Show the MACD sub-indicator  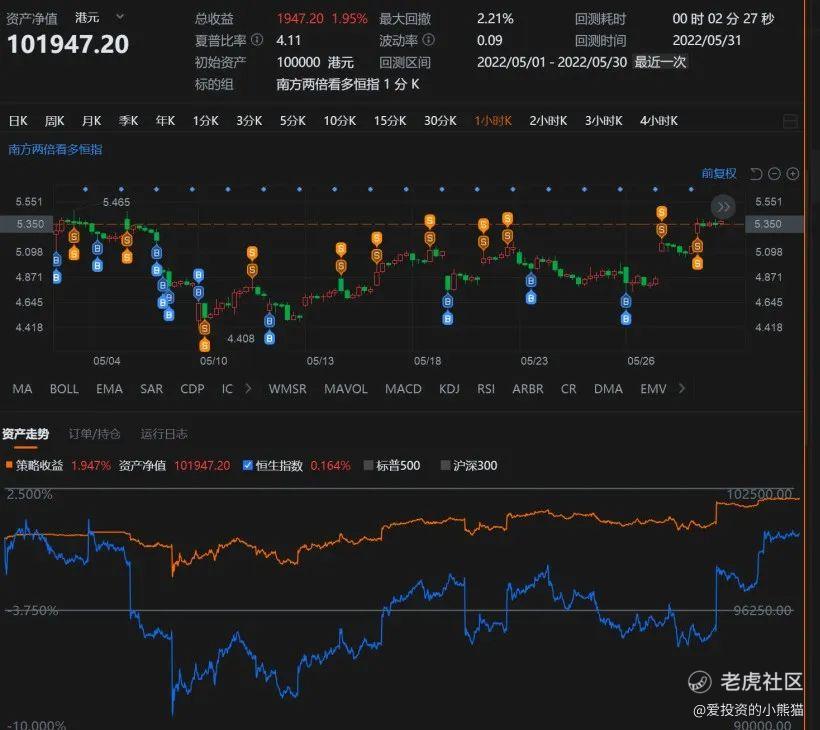[403, 389]
